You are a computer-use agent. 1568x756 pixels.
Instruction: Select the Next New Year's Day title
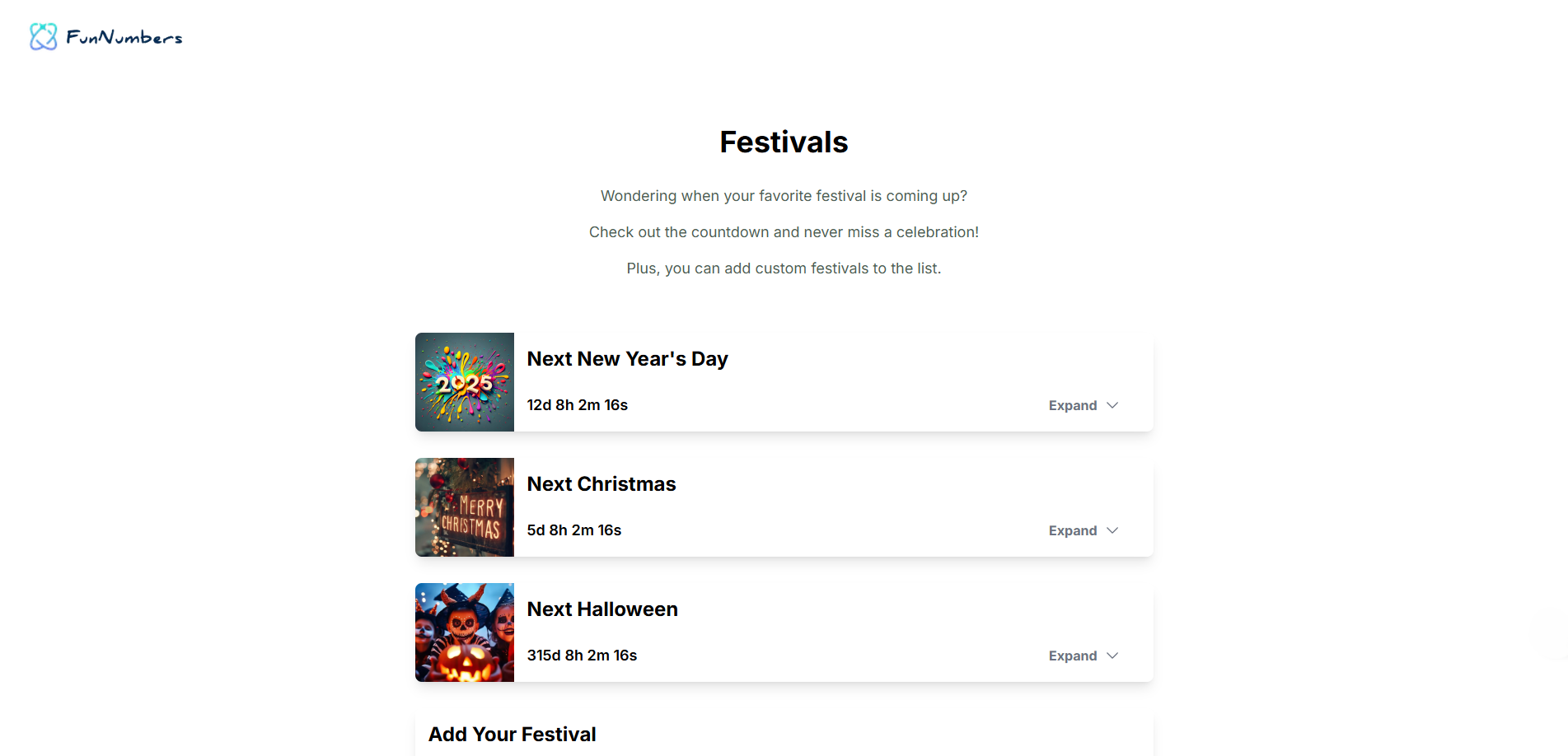coord(628,359)
